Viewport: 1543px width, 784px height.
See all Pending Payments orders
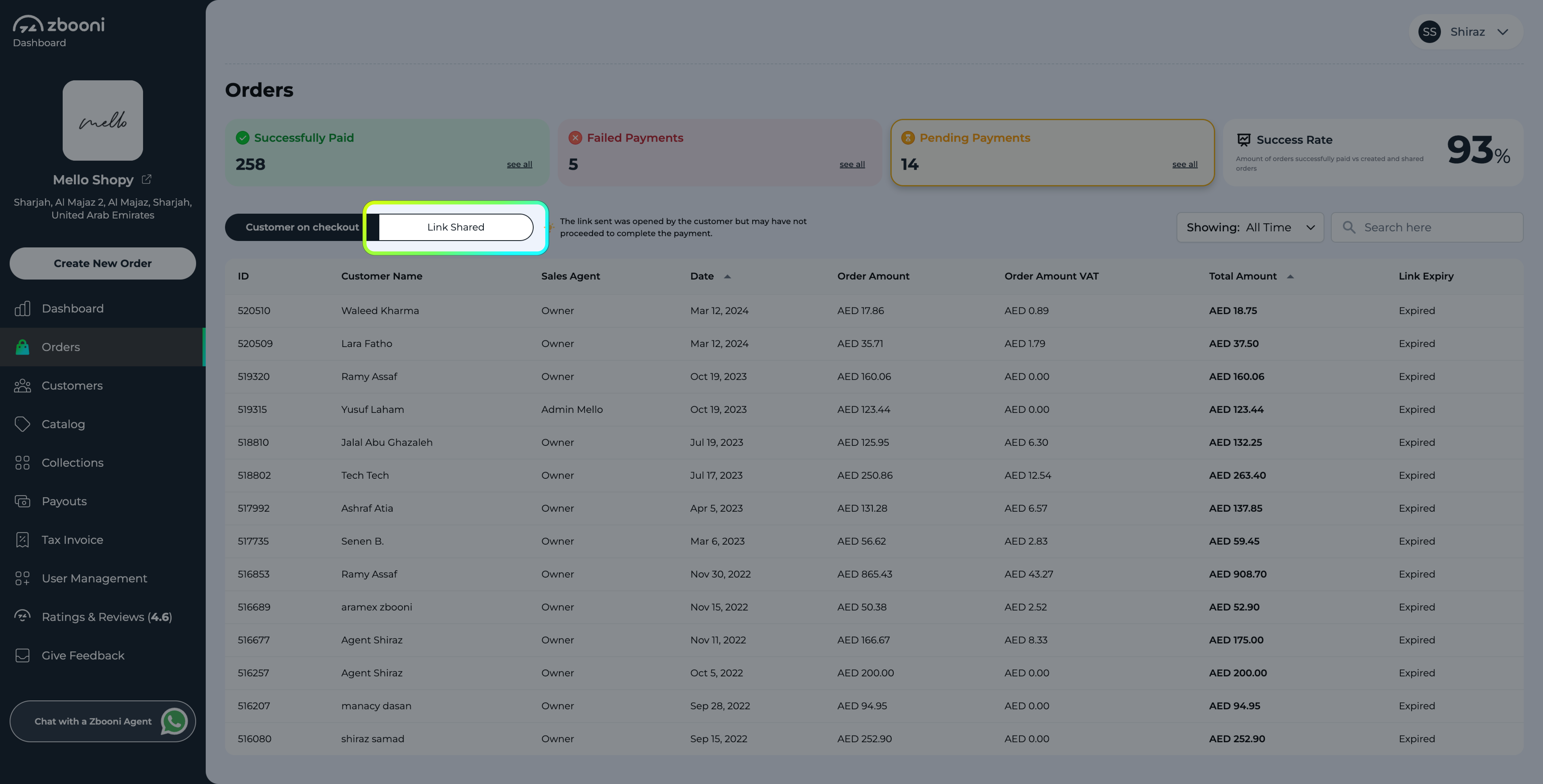pyautogui.click(x=1185, y=164)
